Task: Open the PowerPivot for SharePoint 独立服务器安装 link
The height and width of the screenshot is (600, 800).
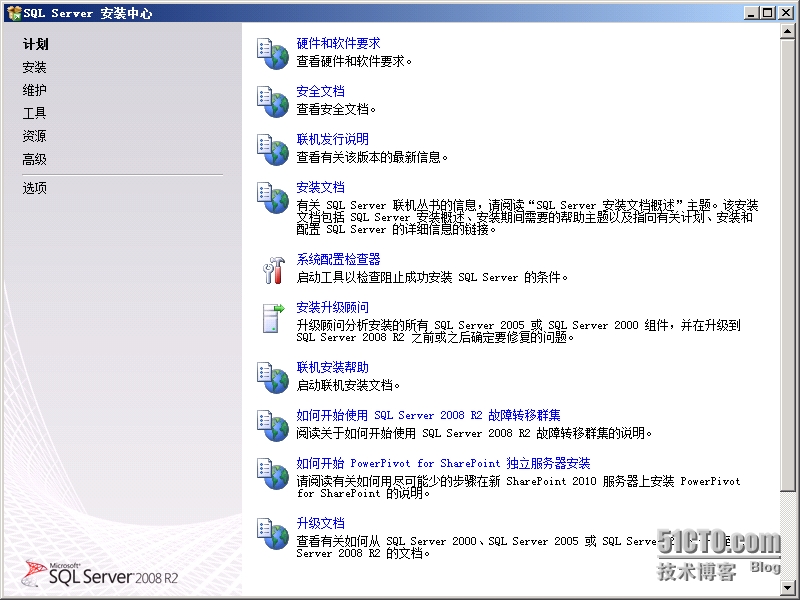Action: point(443,463)
